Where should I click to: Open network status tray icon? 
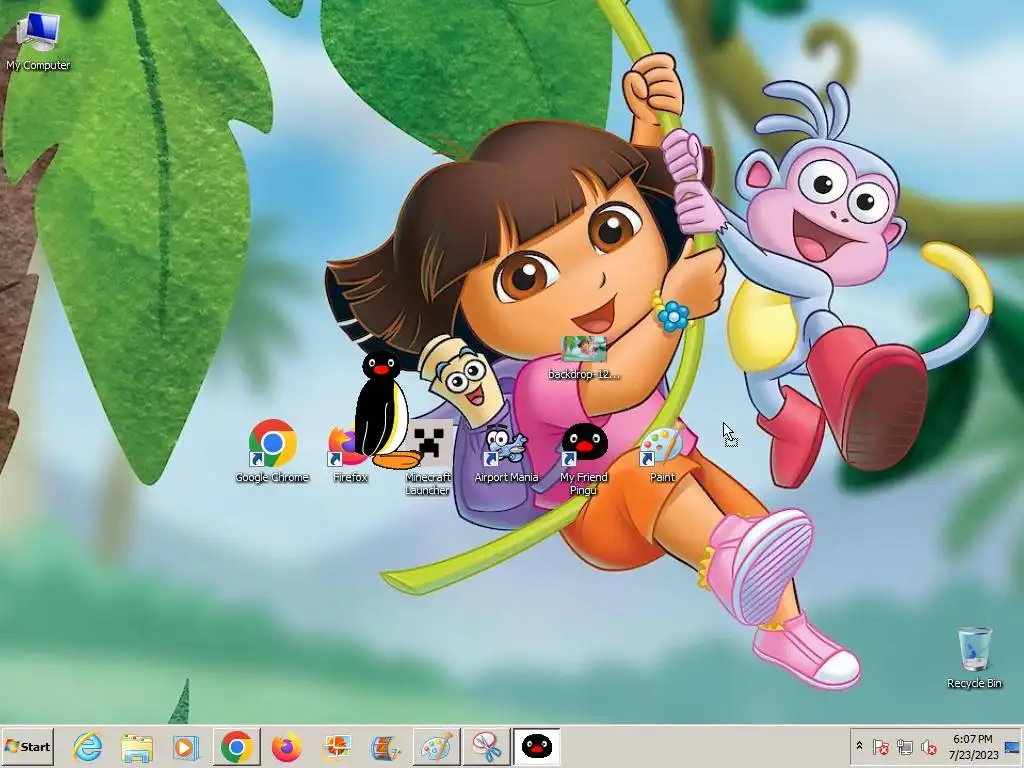[904, 746]
